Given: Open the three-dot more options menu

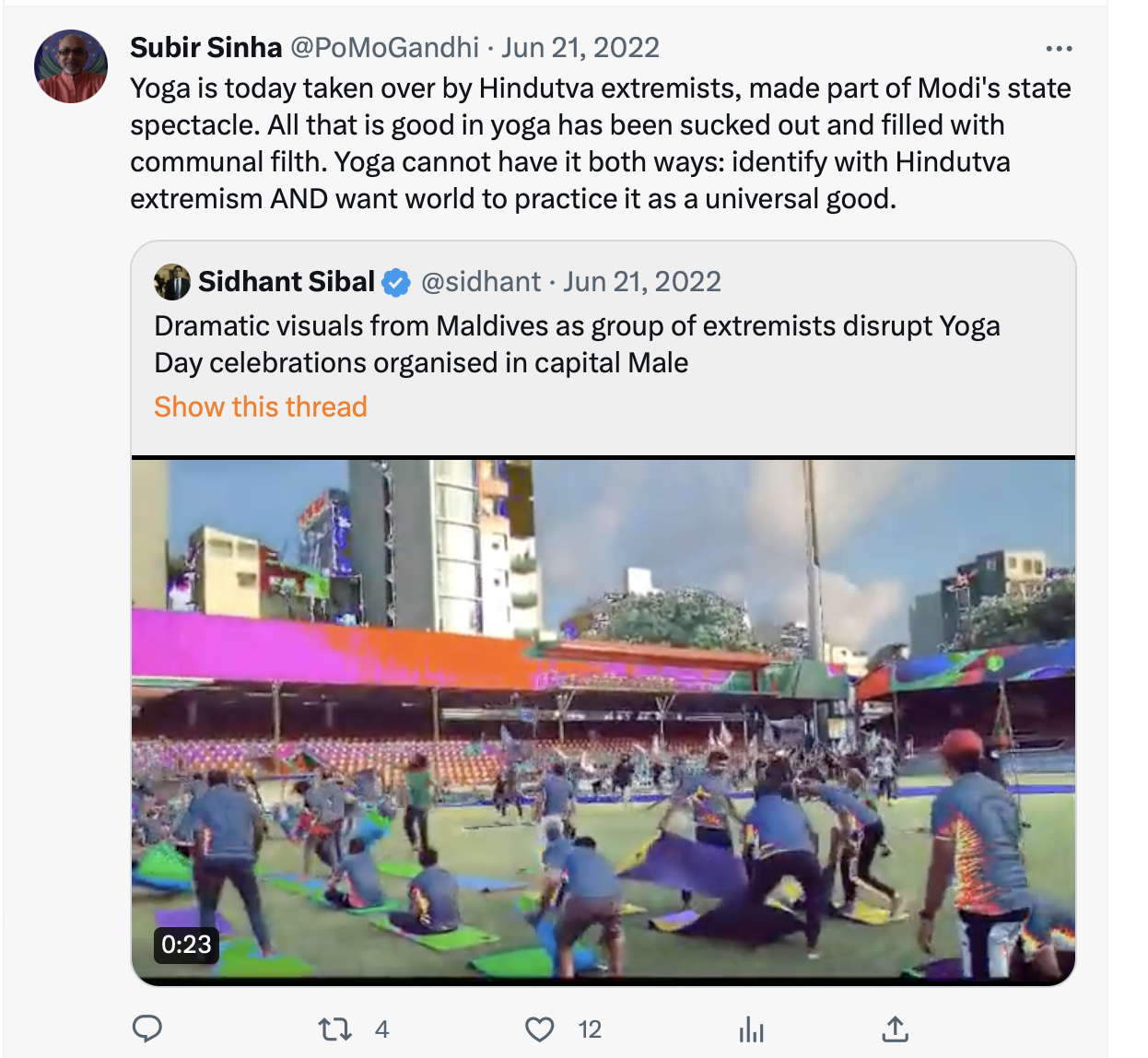Looking at the screenshot, I should [x=1059, y=49].
